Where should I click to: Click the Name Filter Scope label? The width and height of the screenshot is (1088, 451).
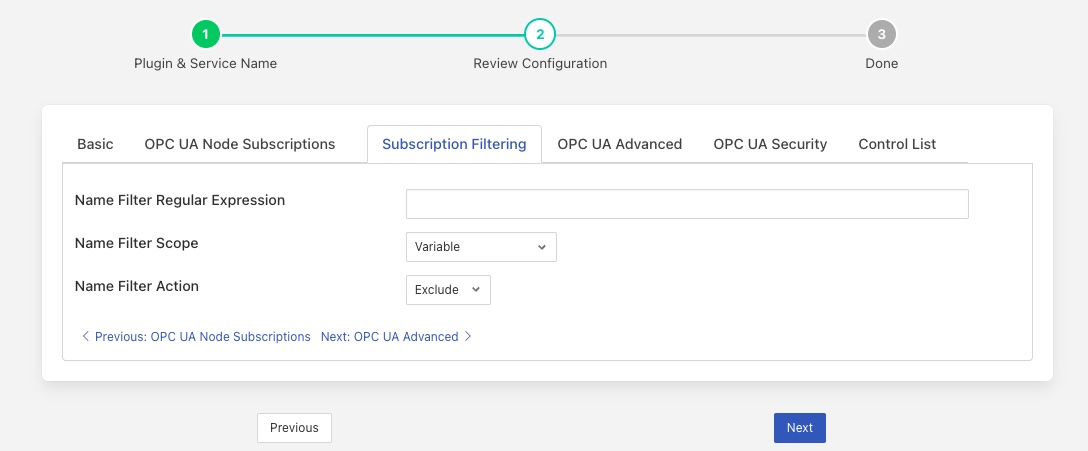pyautogui.click(x=136, y=243)
